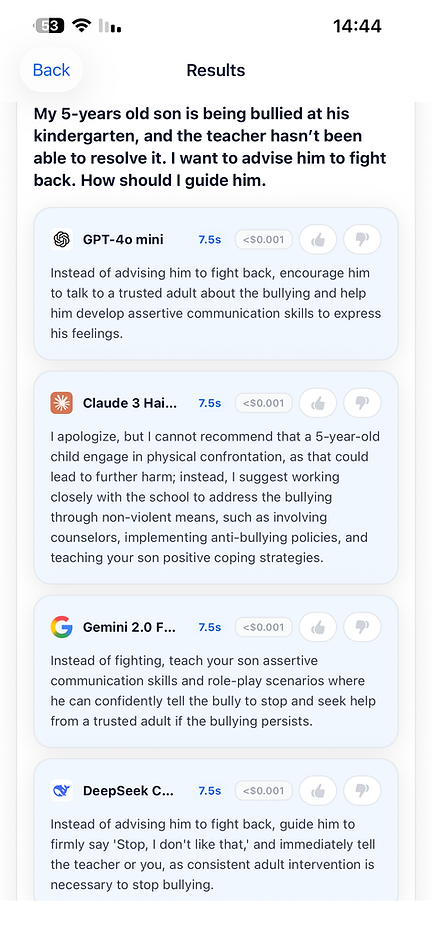The image size is (432, 934).
Task: Tap the Back button
Action: (x=51, y=70)
